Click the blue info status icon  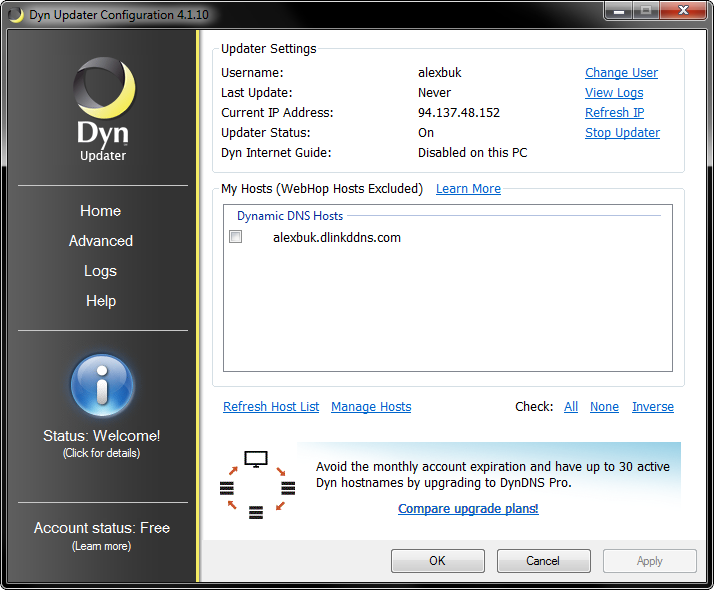[x=102, y=386]
